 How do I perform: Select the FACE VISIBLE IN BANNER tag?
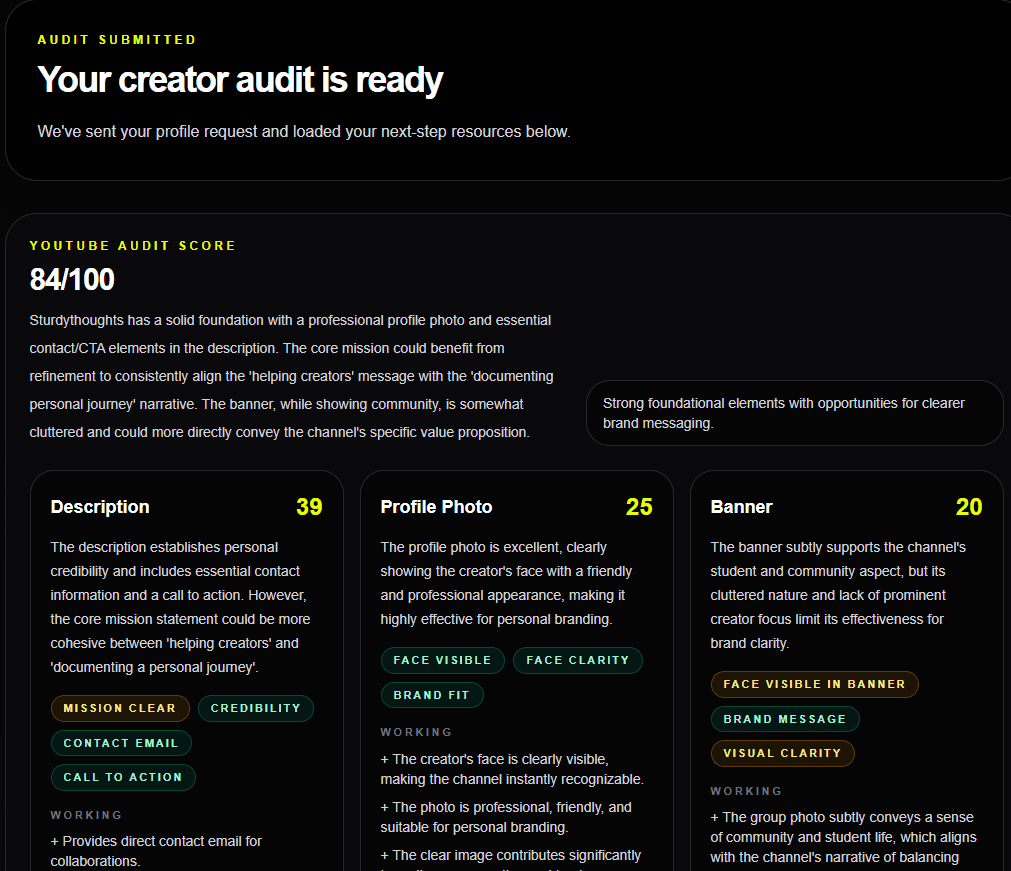point(815,684)
